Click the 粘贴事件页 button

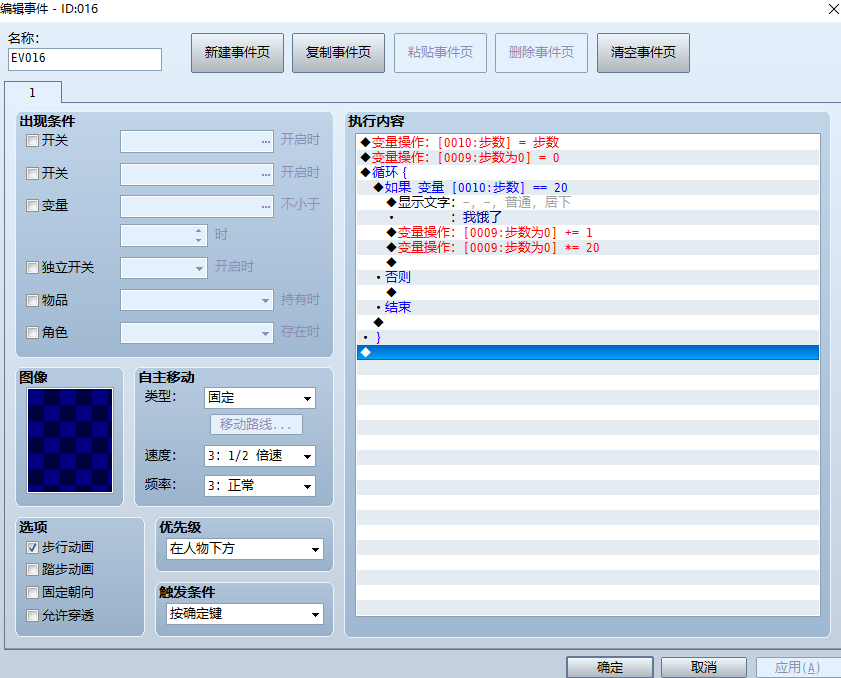[x=440, y=53]
